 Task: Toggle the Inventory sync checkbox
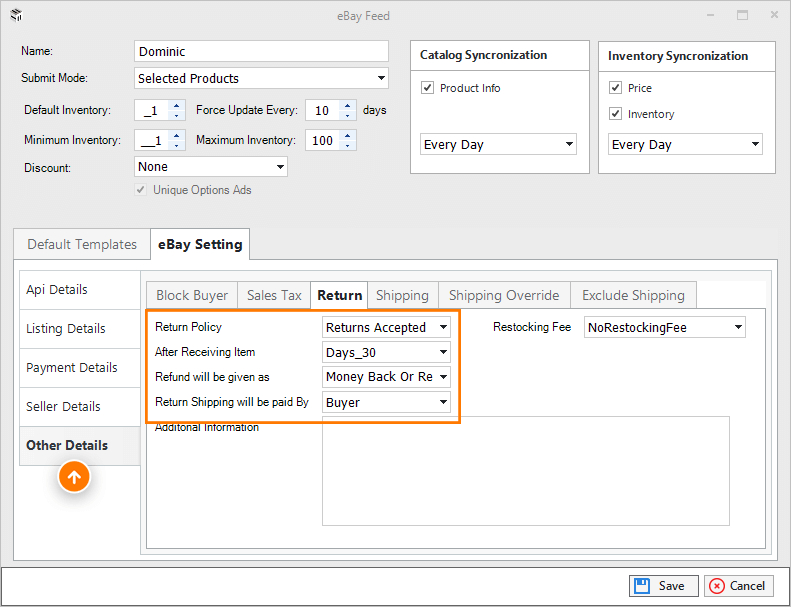(x=615, y=114)
